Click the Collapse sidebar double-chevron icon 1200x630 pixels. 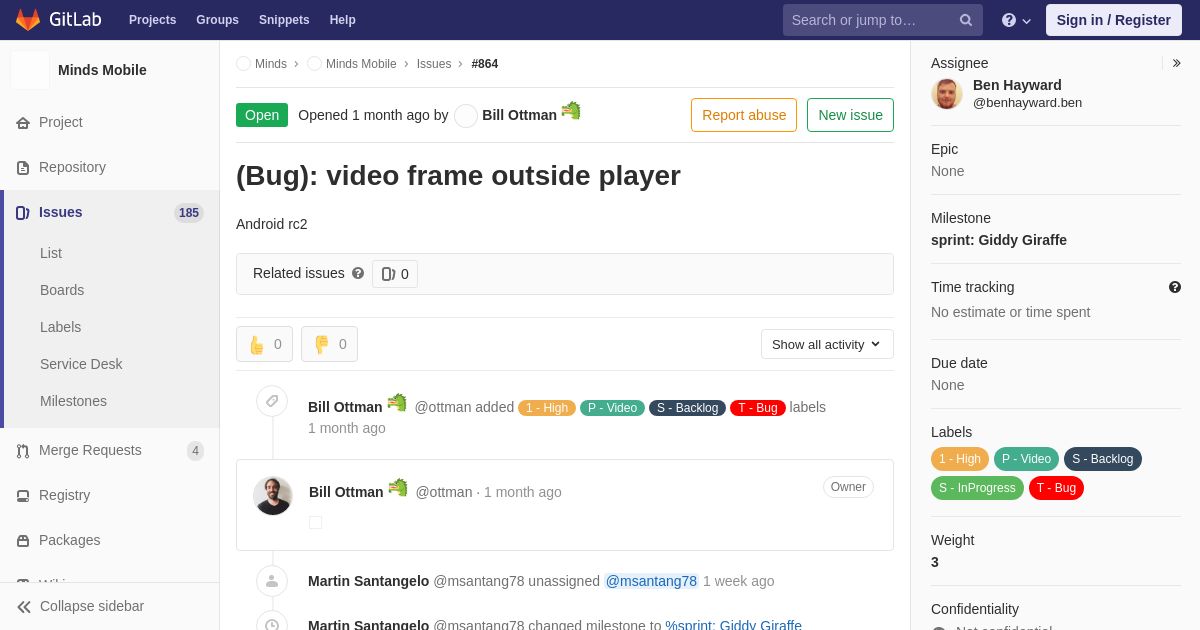pyautogui.click(x=24, y=607)
